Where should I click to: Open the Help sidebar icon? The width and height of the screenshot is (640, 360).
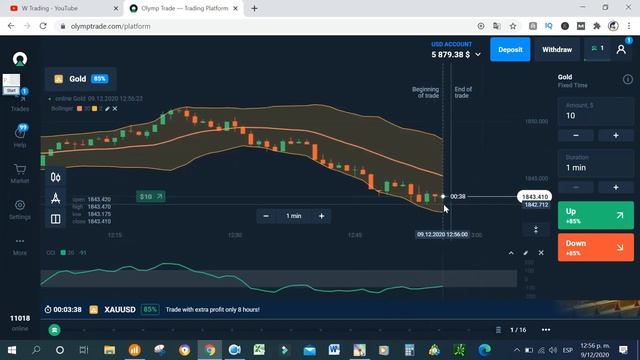[20, 136]
